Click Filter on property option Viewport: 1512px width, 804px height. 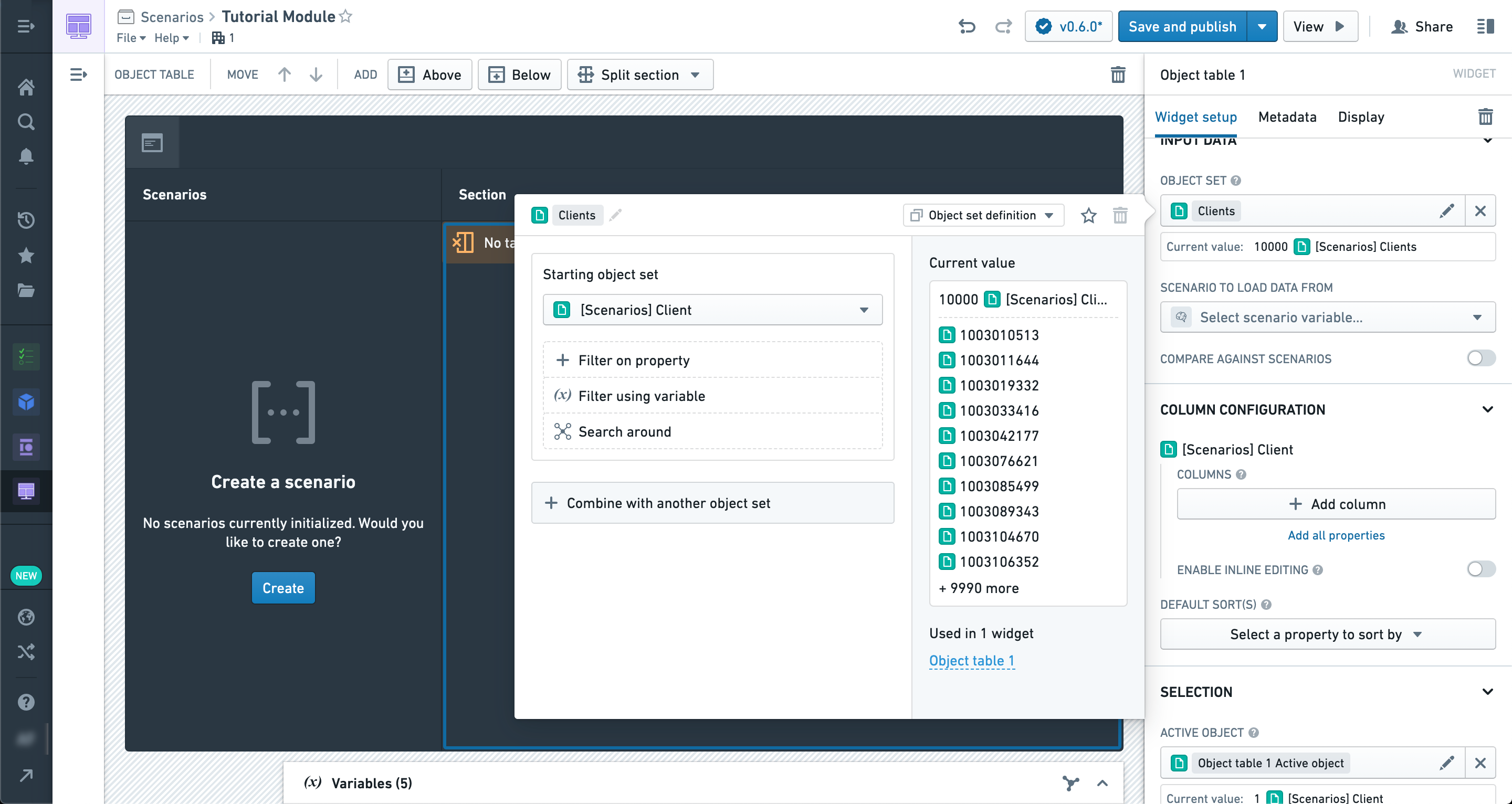(x=712, y=359)
